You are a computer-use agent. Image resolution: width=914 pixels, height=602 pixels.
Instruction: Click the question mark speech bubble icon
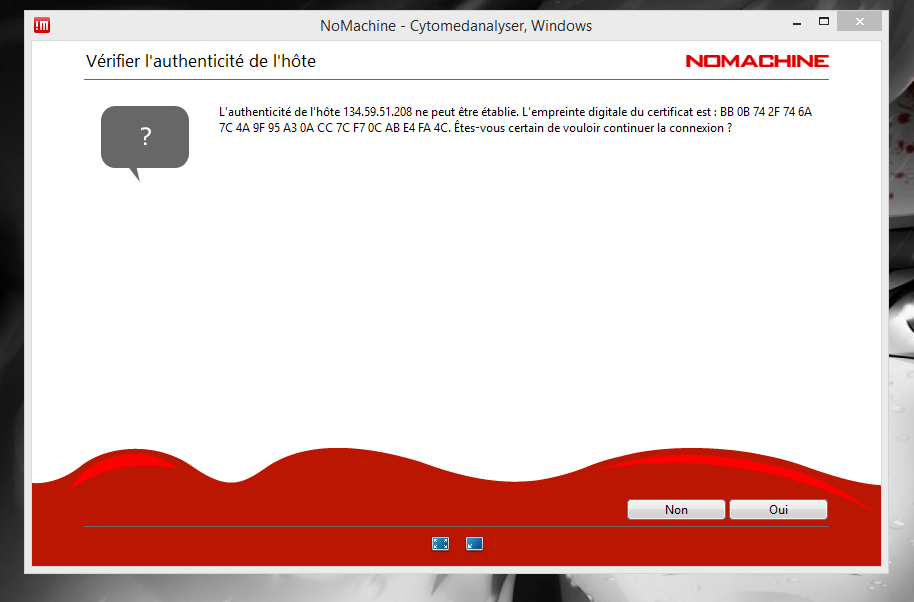145,139
